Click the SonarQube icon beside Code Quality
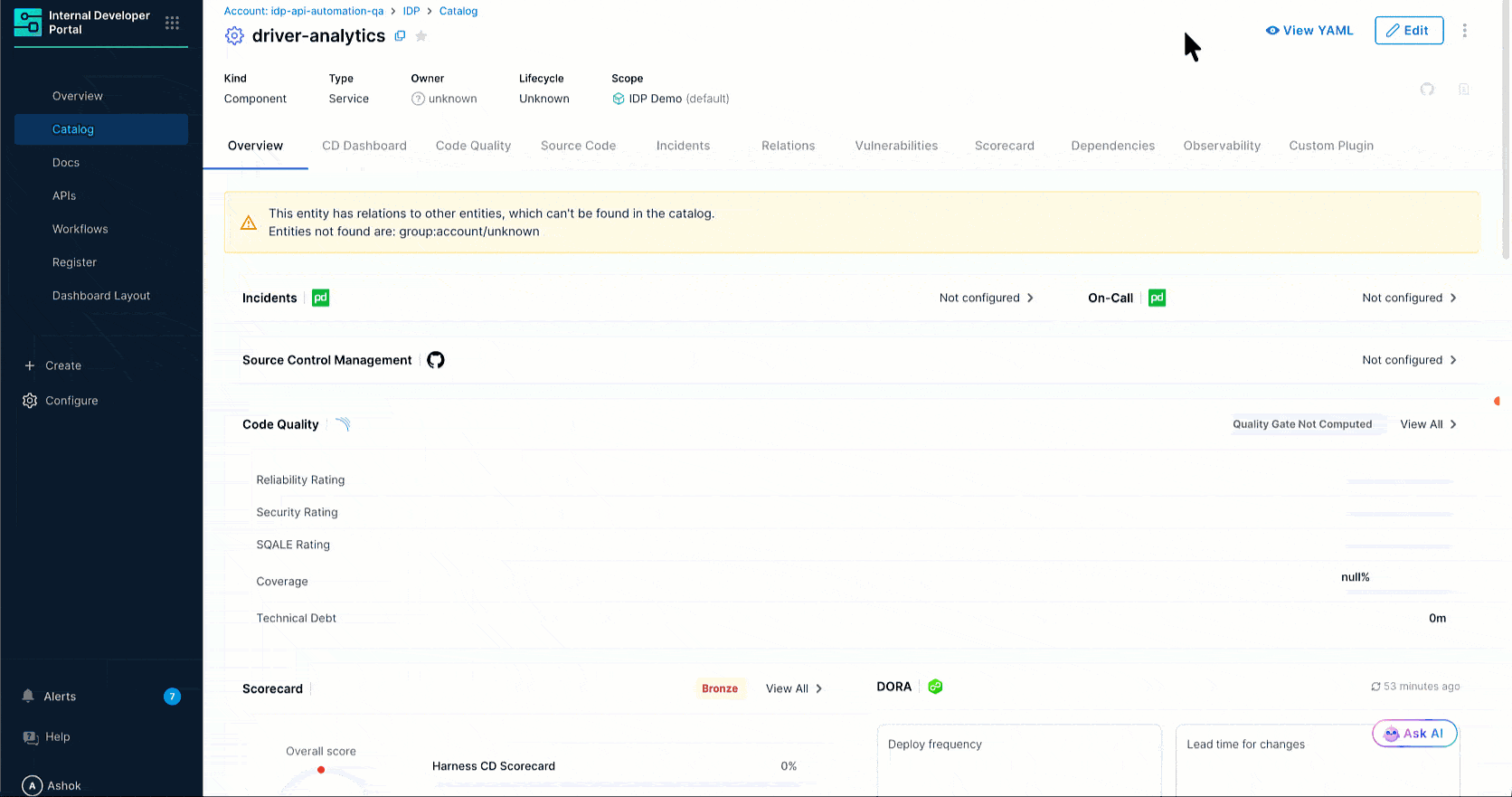 (343, 424)
